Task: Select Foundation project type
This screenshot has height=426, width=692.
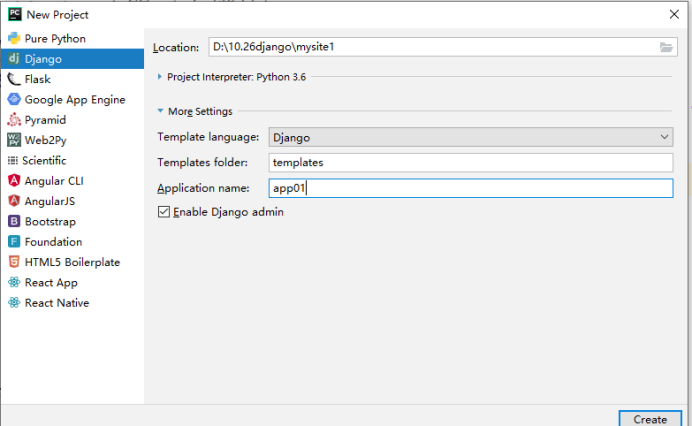Action: [72, 241]
